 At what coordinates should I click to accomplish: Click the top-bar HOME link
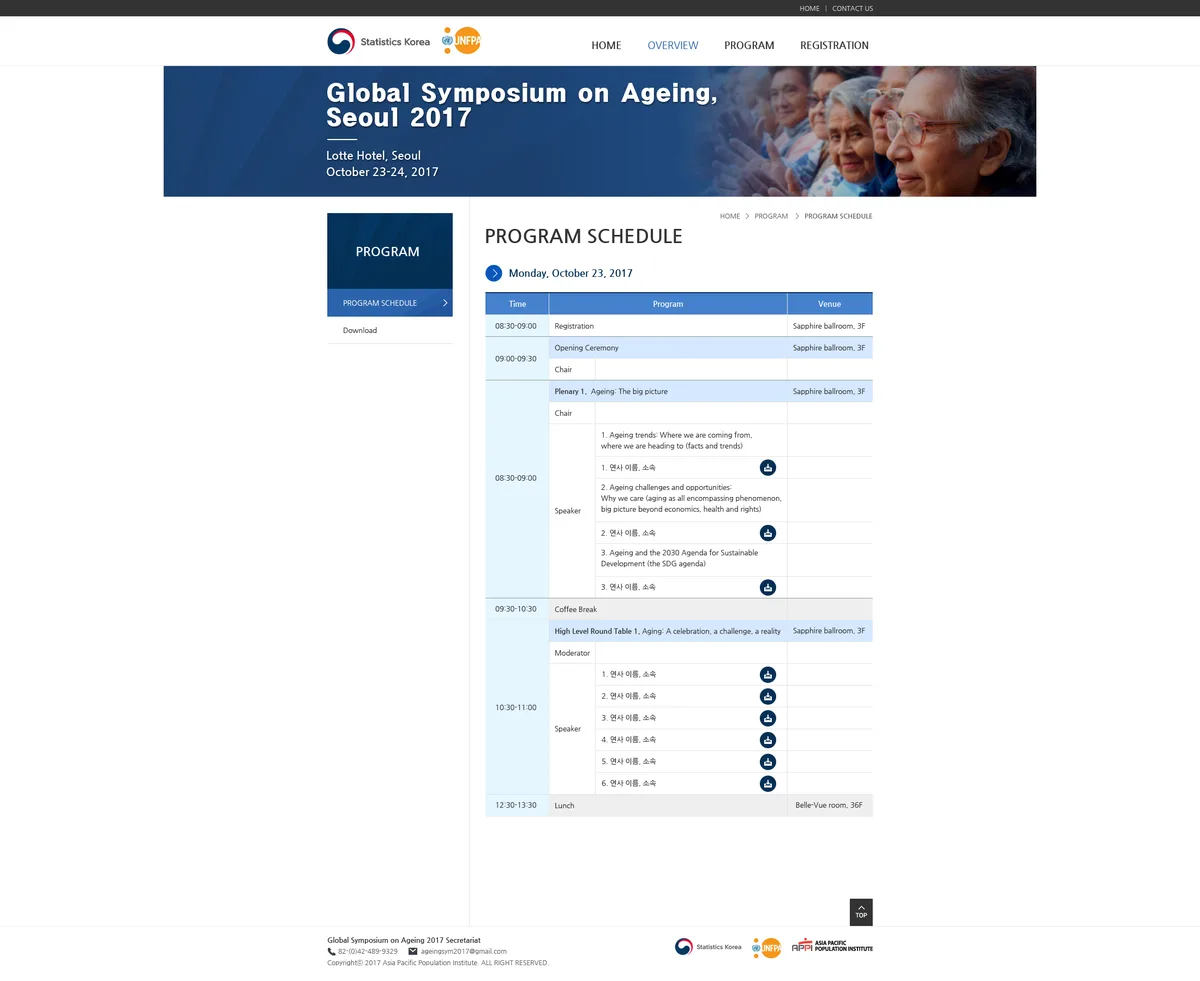809,8
